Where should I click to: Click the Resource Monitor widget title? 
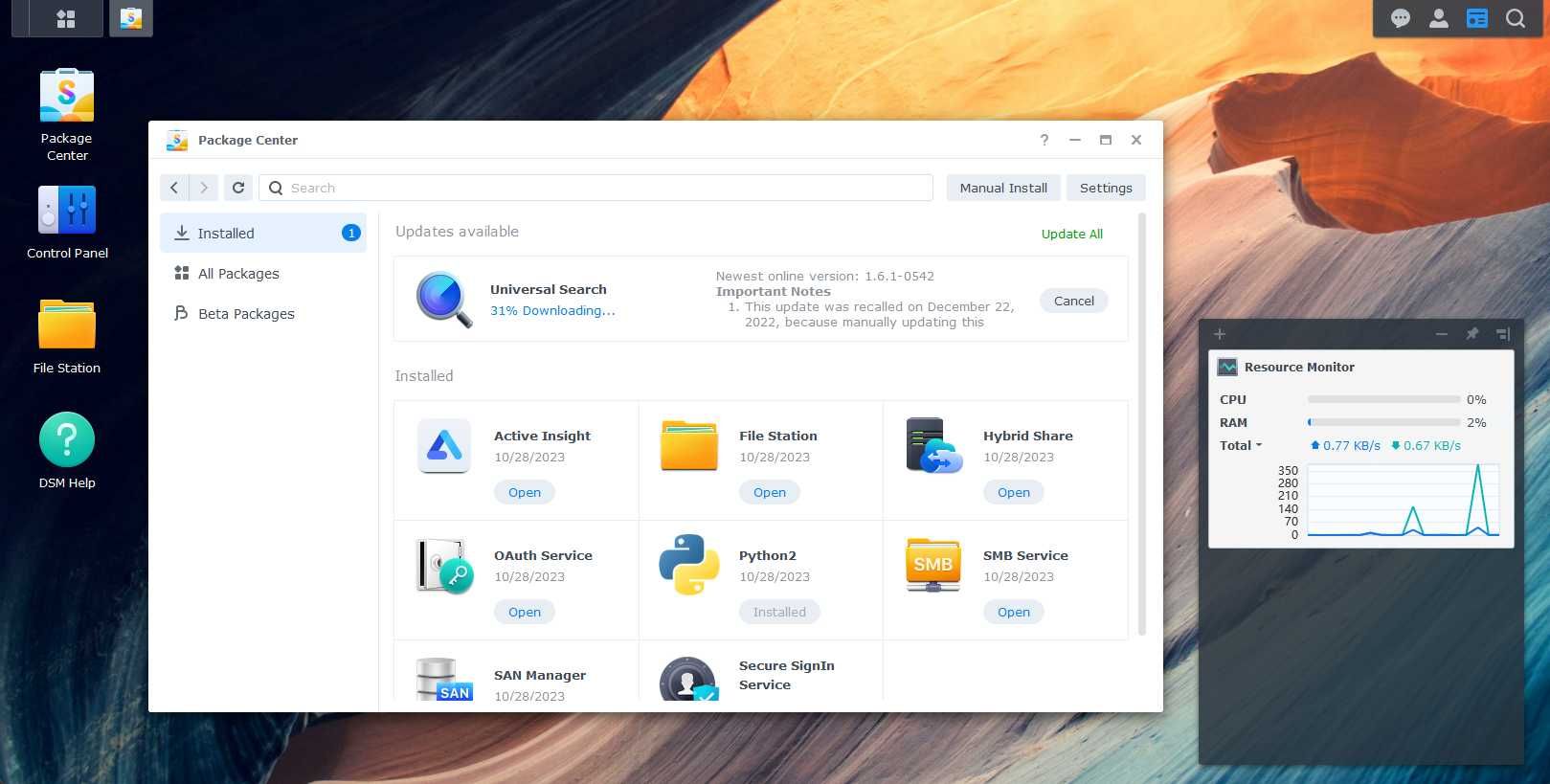(x=1299, y=367)
